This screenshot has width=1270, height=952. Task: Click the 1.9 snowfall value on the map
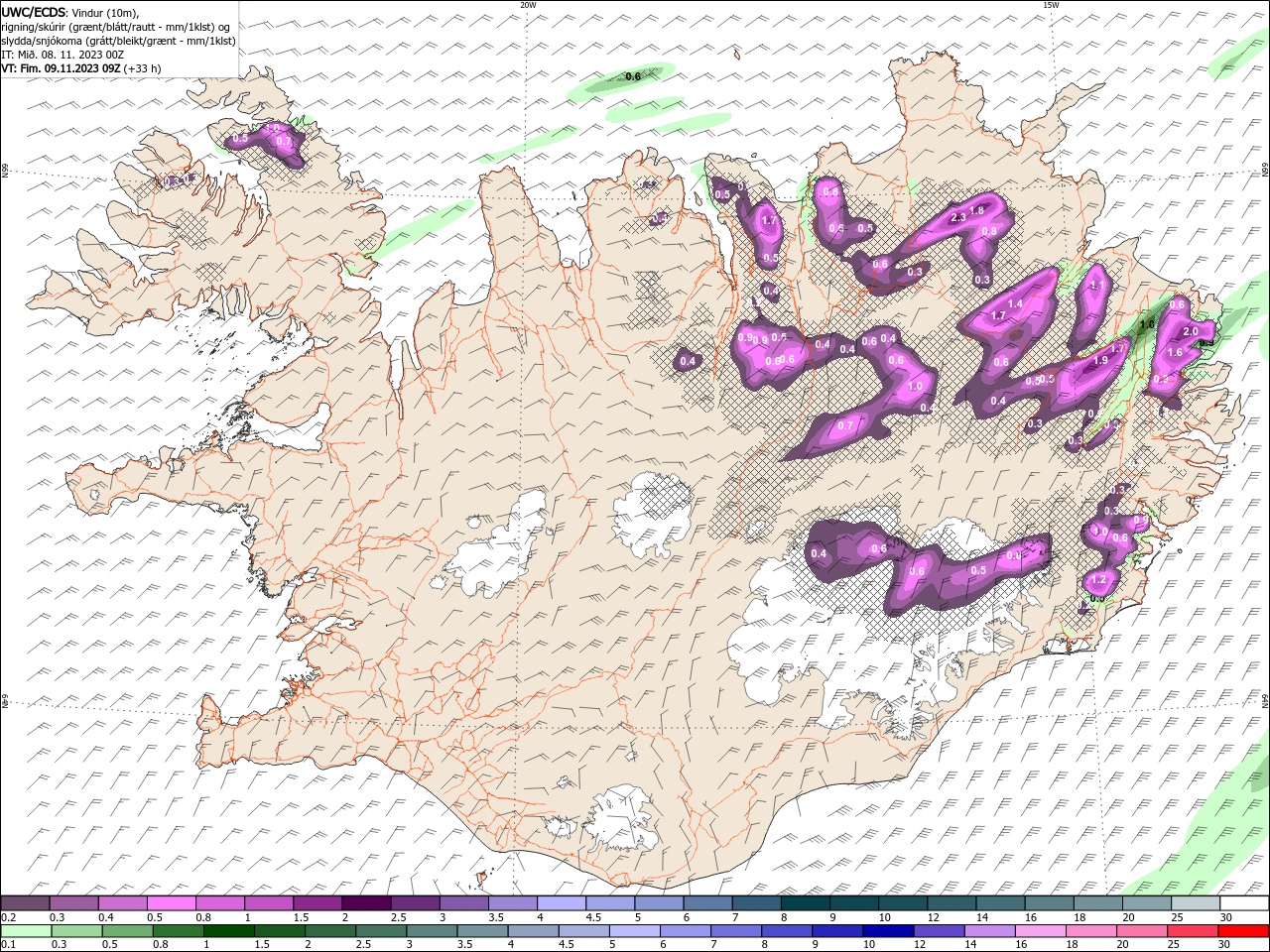(x=1100, y=361)
